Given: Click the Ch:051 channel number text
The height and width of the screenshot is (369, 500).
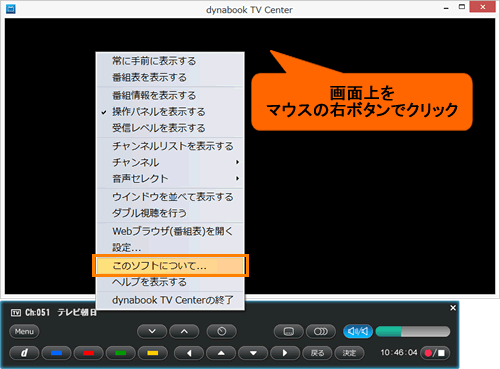Looking at the screenshot, I should [37, 312].
